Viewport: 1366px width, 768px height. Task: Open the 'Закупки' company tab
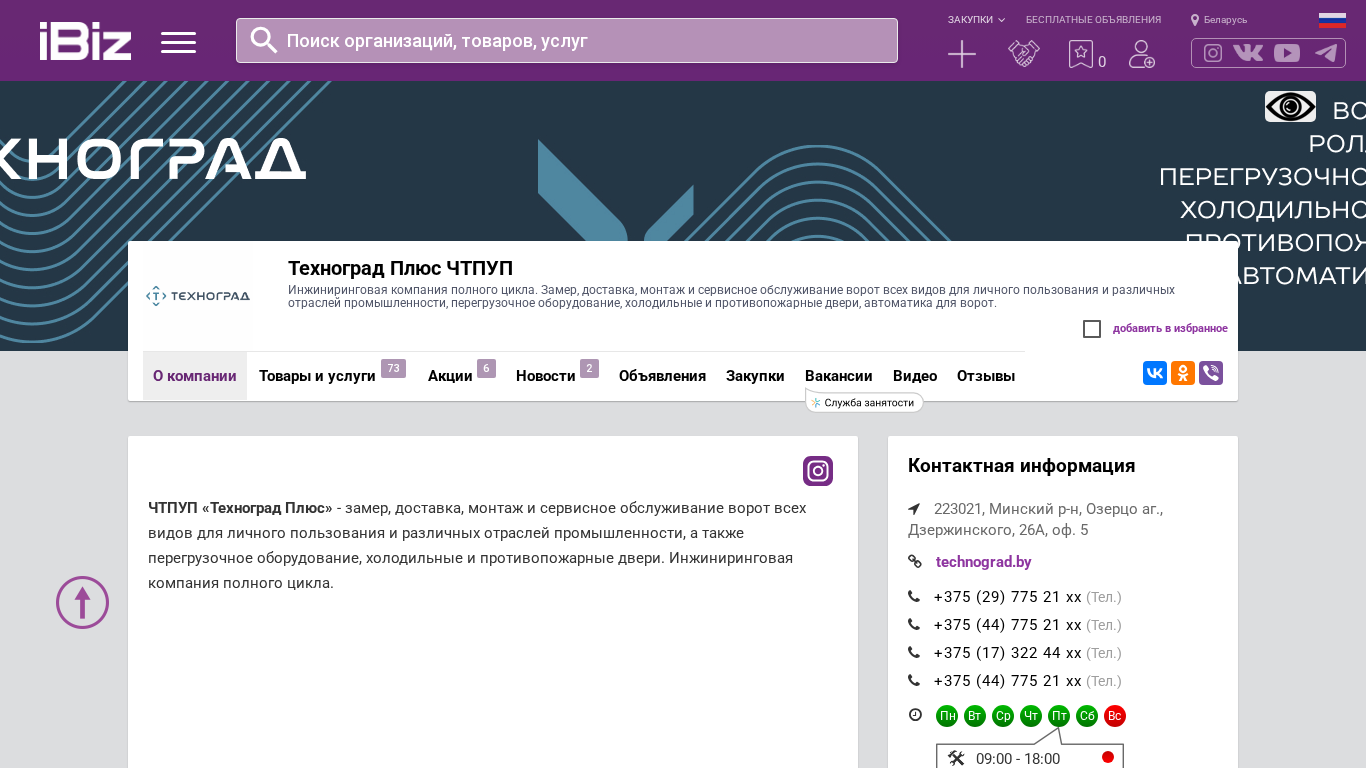[755, 376]
